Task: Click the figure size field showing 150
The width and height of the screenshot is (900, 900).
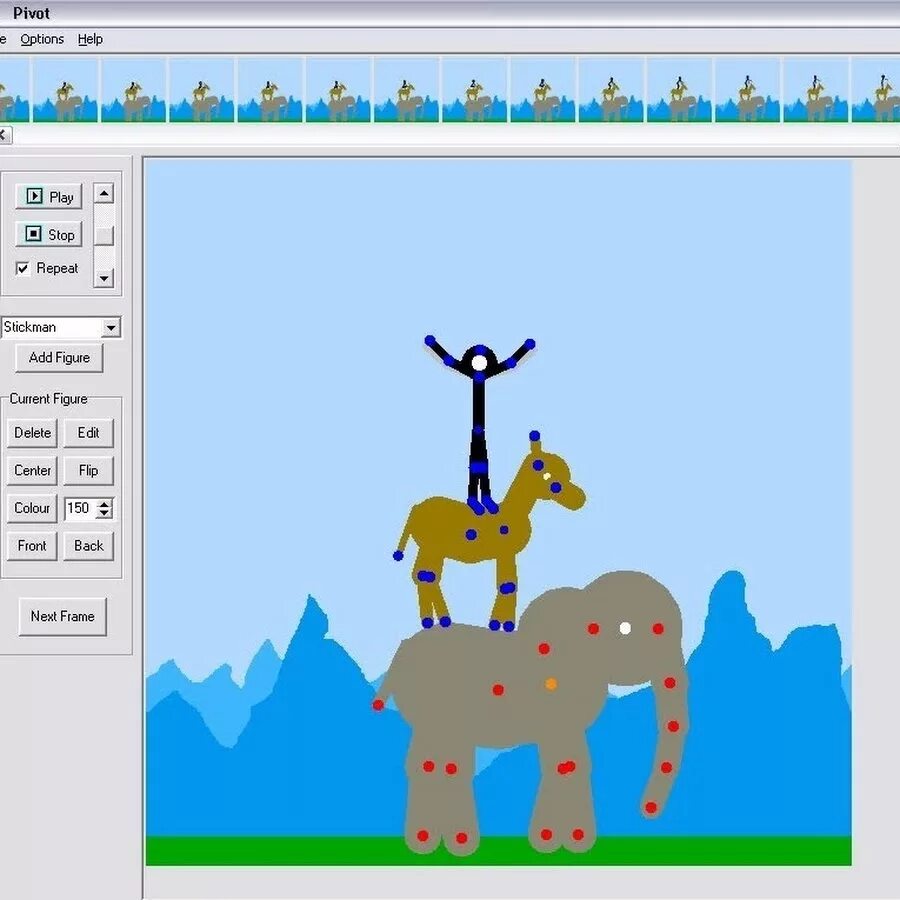Action: [x=80, y=508]
